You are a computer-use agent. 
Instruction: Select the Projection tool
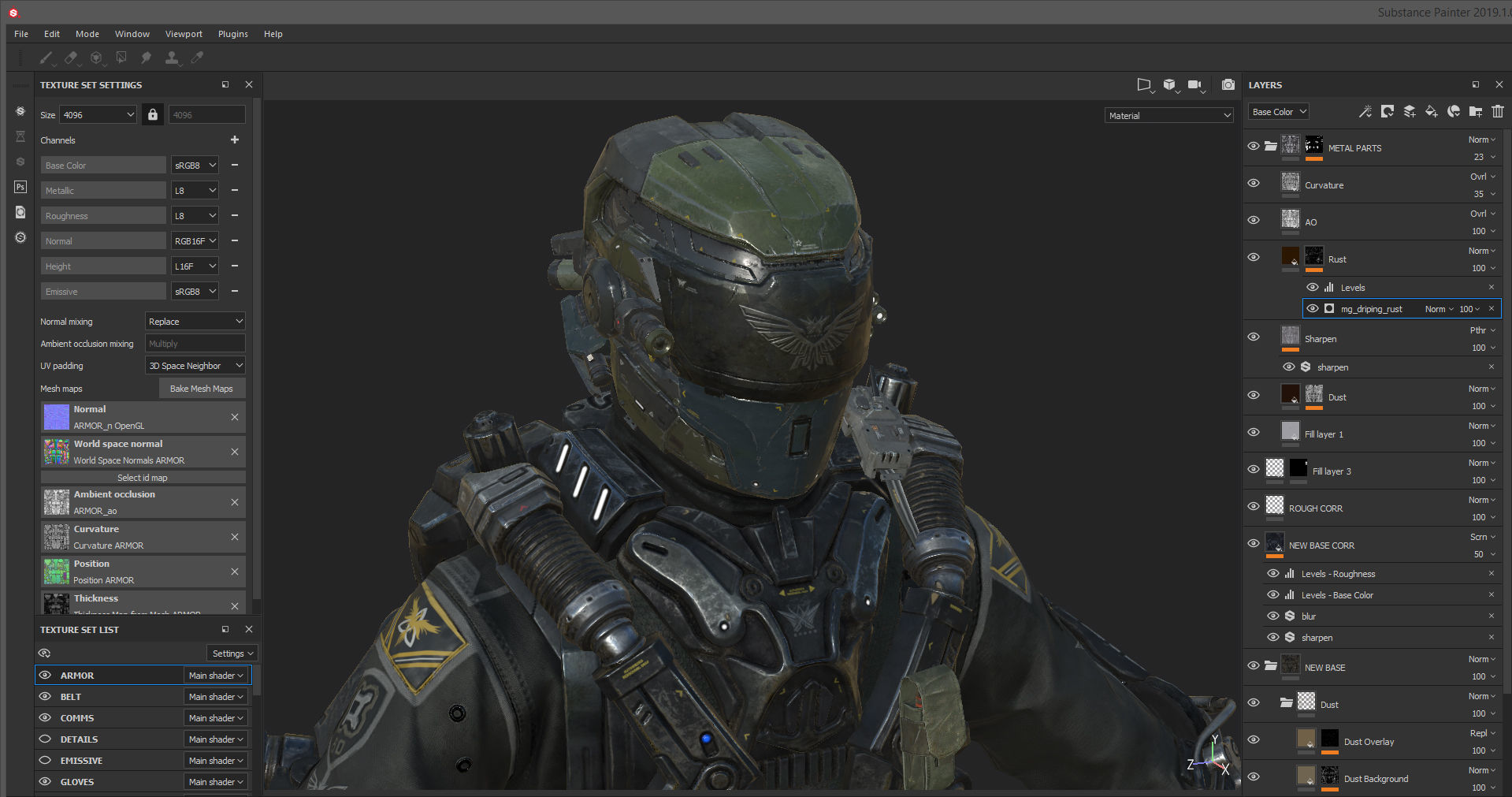click(x=96, y=58)
